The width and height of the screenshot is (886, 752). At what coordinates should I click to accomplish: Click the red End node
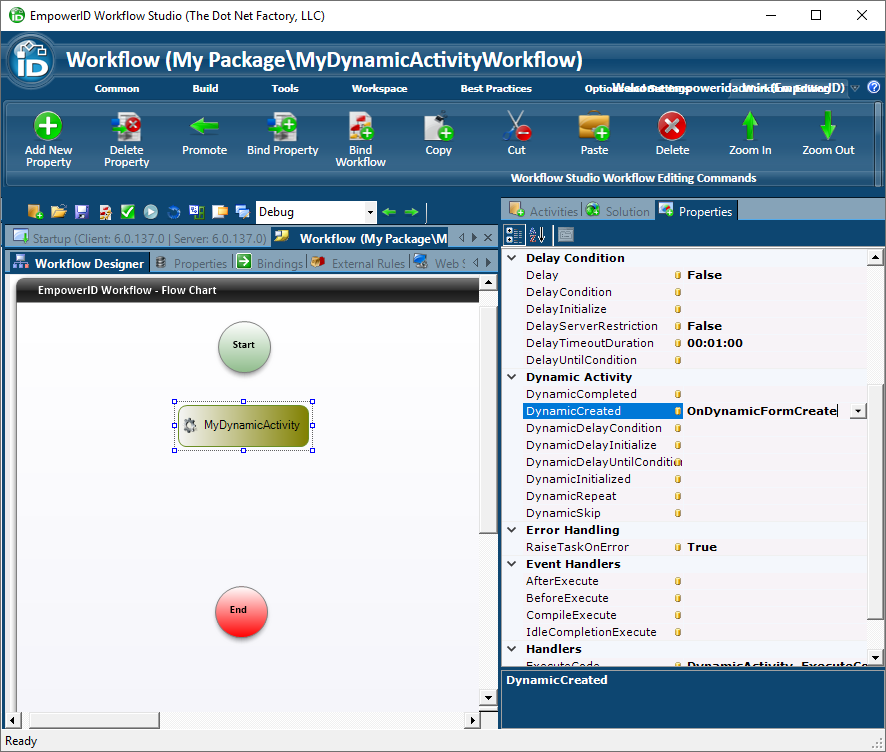[x=241, y=610]
